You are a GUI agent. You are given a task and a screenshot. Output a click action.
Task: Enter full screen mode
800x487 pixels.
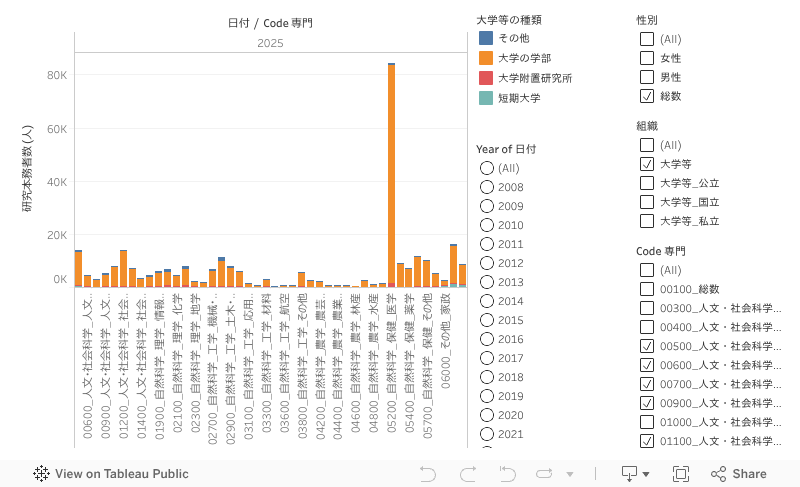click(x=681, y=474)
